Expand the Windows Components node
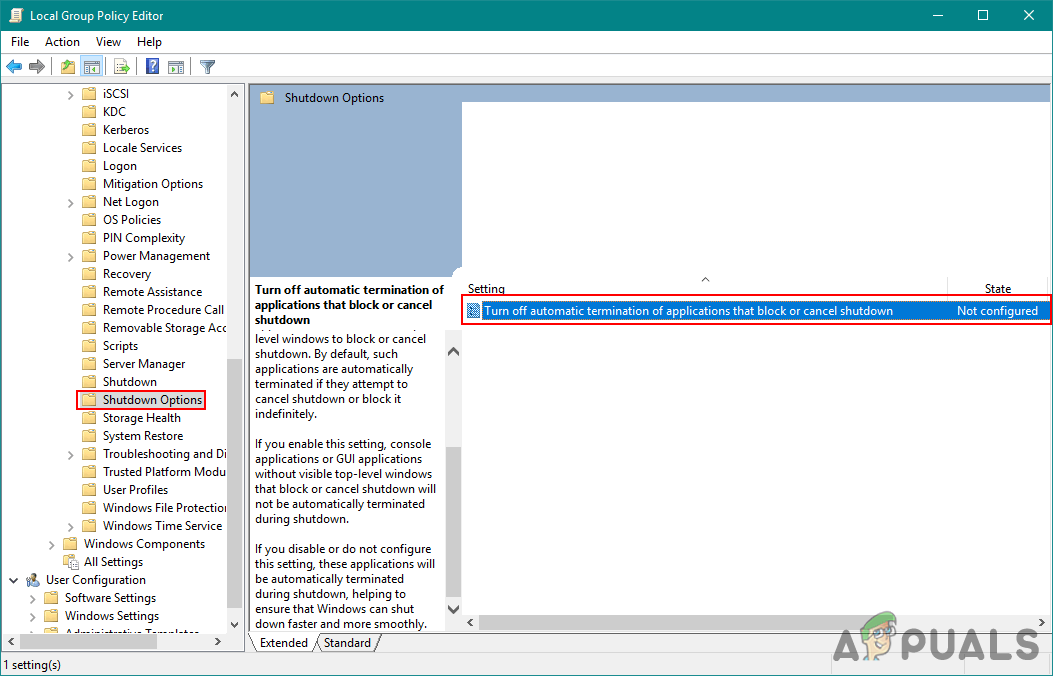 click(x=51, y=544)
